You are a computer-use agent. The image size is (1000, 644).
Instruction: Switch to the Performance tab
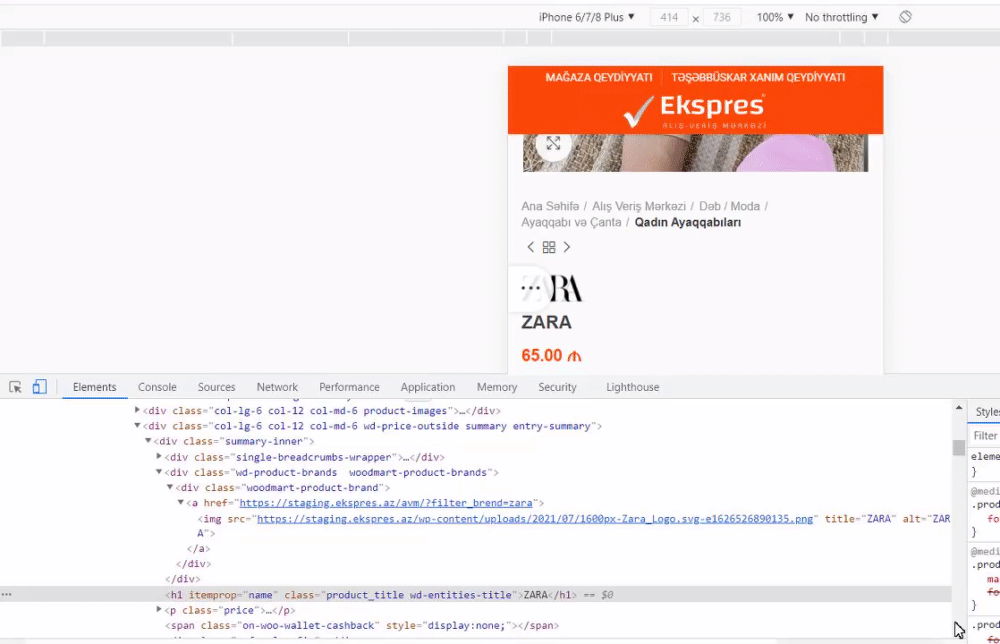click(x=349, y=387)
